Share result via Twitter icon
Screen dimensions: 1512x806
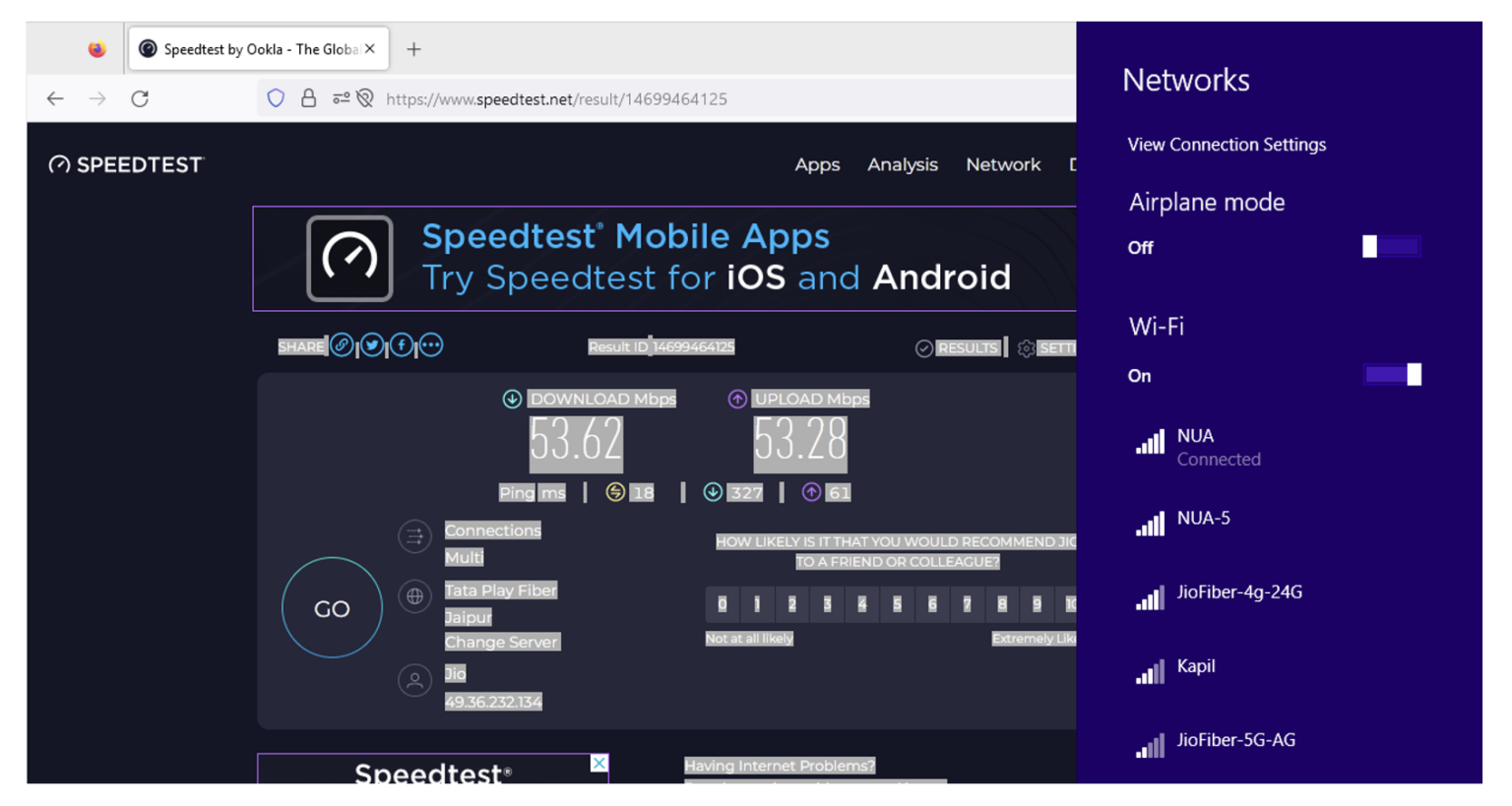[372, 345]
